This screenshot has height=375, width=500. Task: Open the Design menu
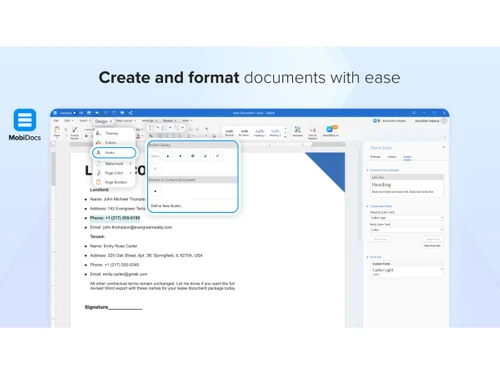tap(103, 121)
